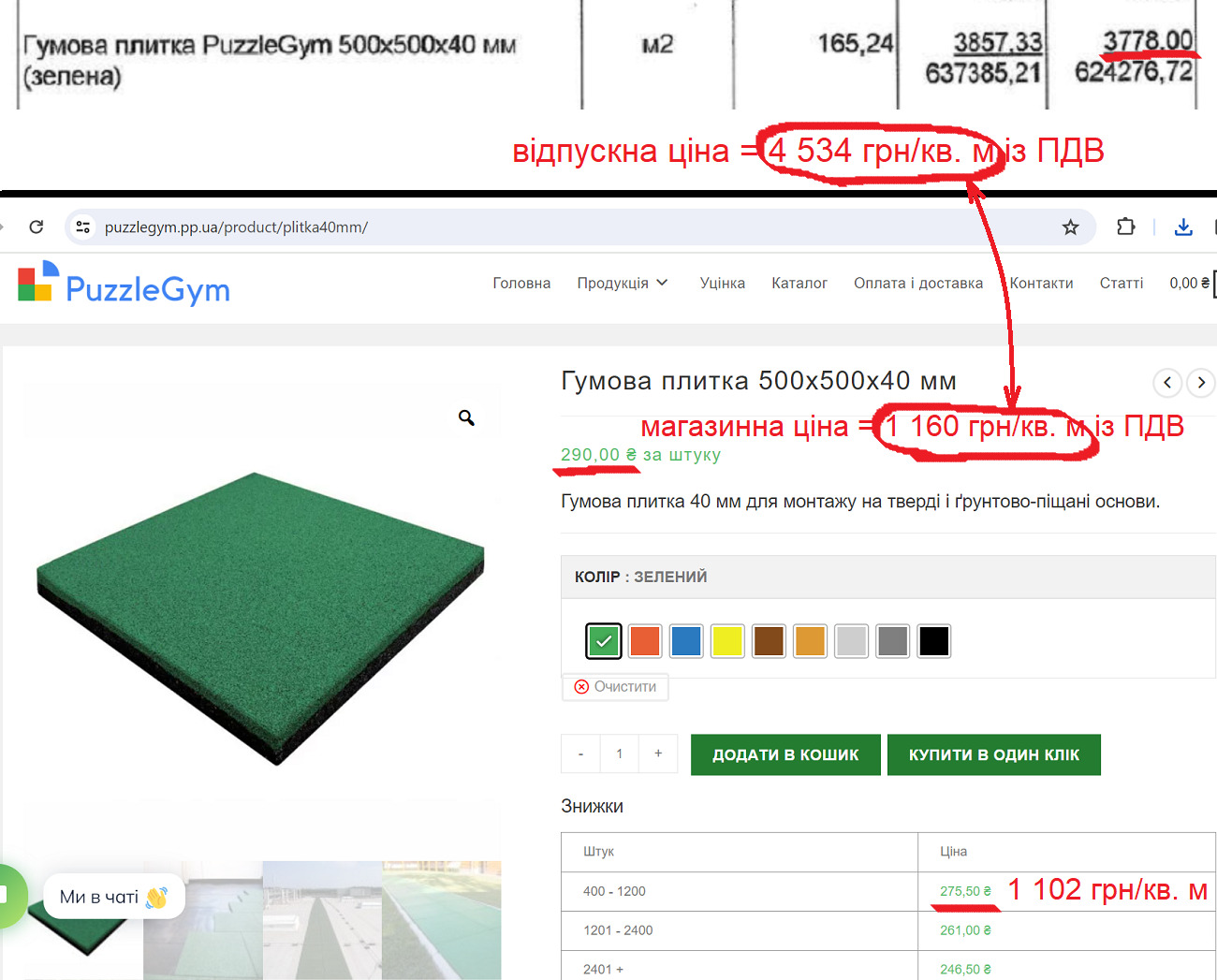Click the PuzzleGym logo
The height and width of the screenshot is (980, 1217).
coord(124,285)
